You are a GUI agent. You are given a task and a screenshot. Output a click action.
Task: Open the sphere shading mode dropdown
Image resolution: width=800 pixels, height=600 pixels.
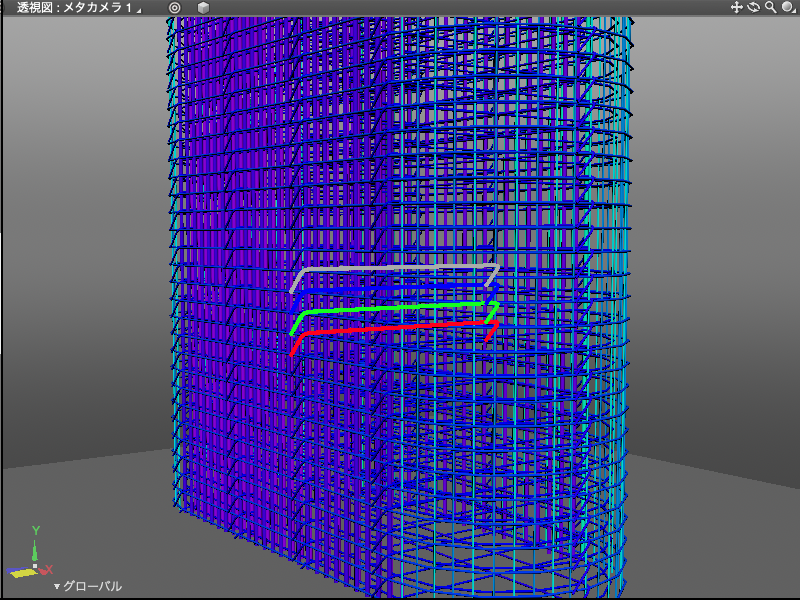click(x=789, y=7)
